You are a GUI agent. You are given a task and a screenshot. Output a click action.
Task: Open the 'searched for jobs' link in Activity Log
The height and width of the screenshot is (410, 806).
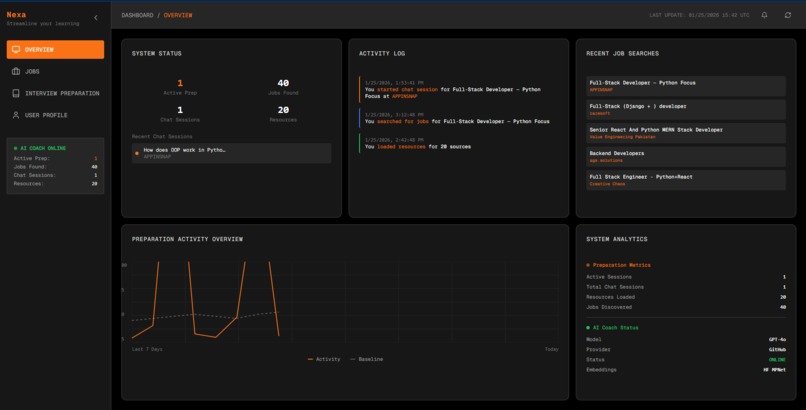402,121
